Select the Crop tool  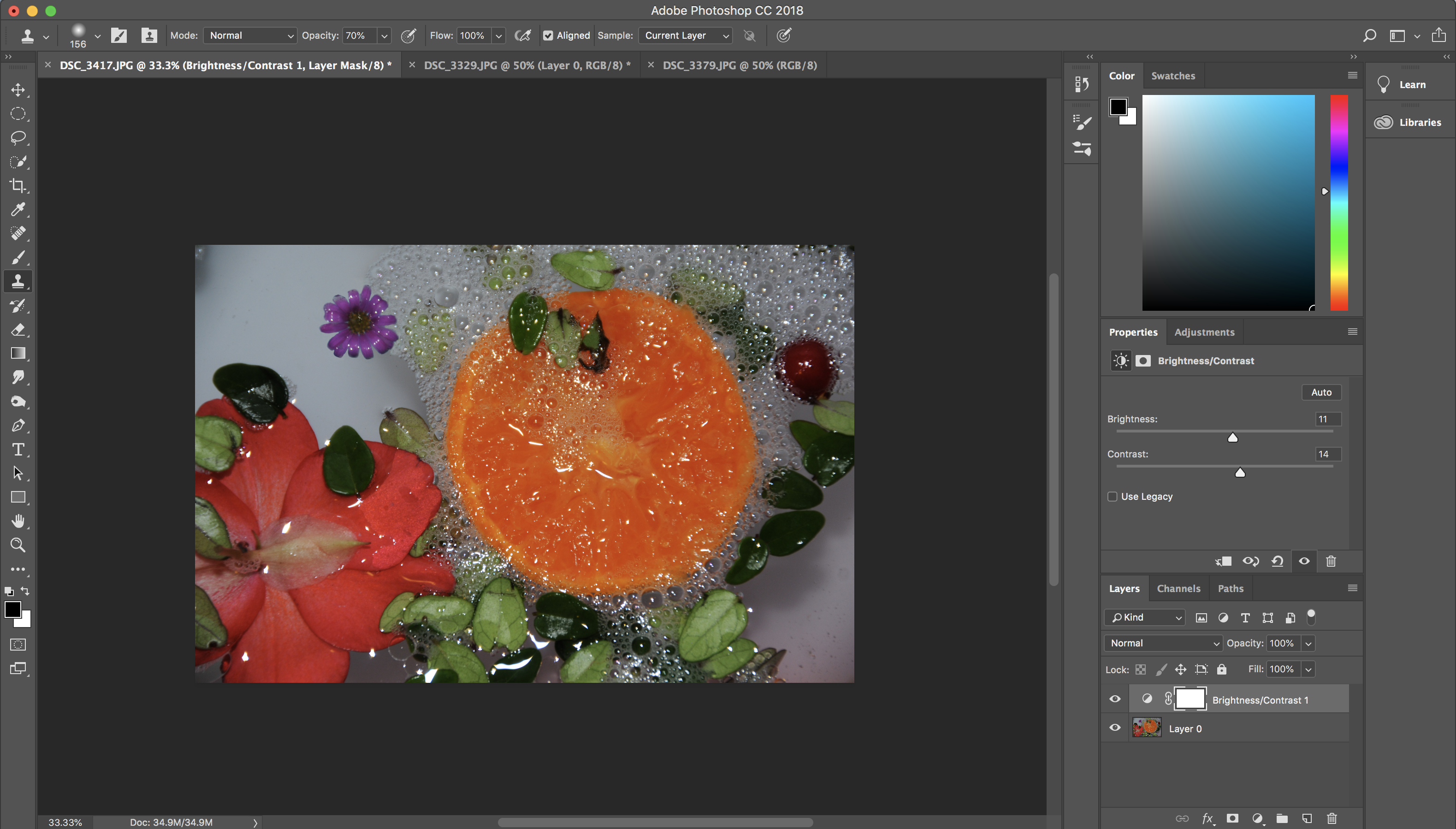pyautogui.click(x=18, y=186)
